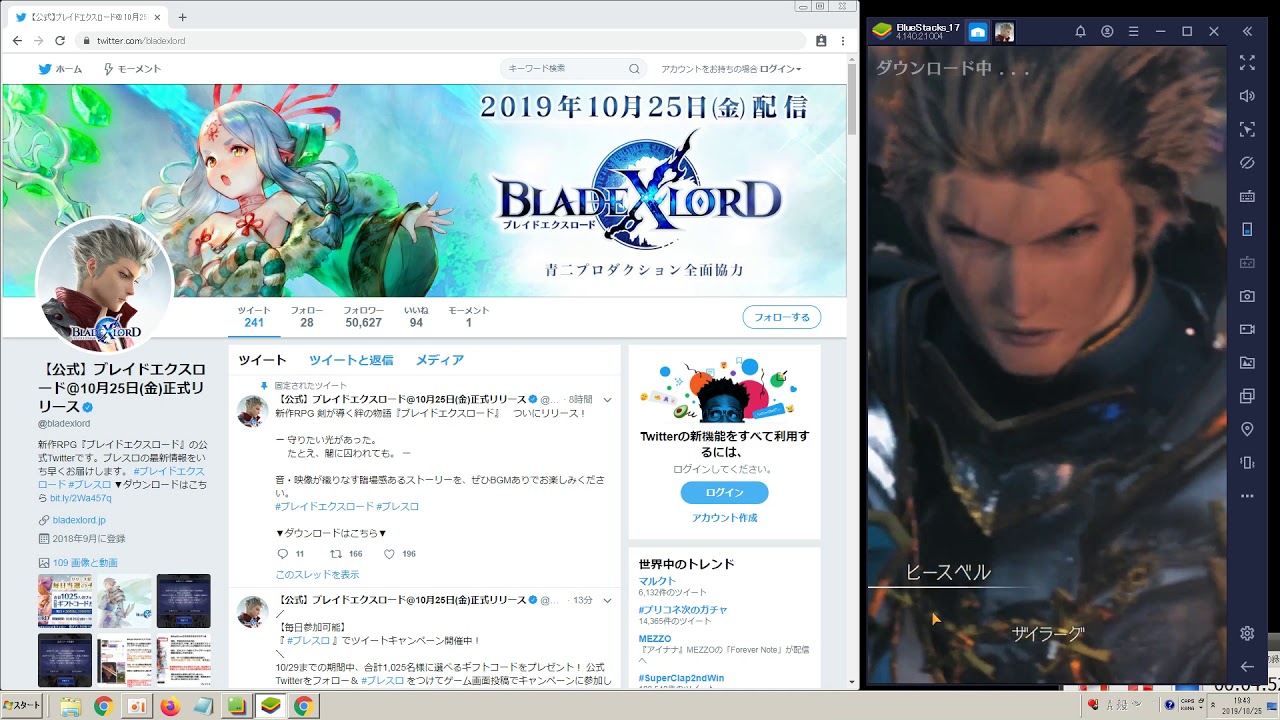
Task: Click Chrome back button
Action: pos(17,41)
